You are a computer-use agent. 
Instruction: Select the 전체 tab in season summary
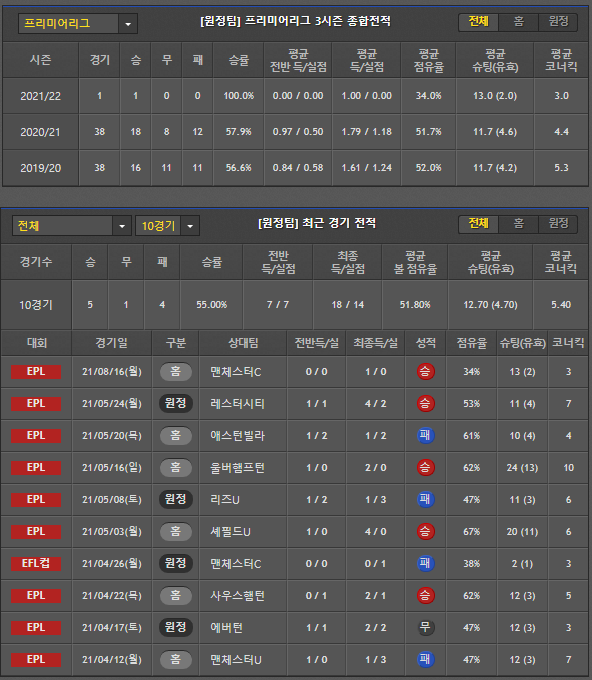[478, 22]
